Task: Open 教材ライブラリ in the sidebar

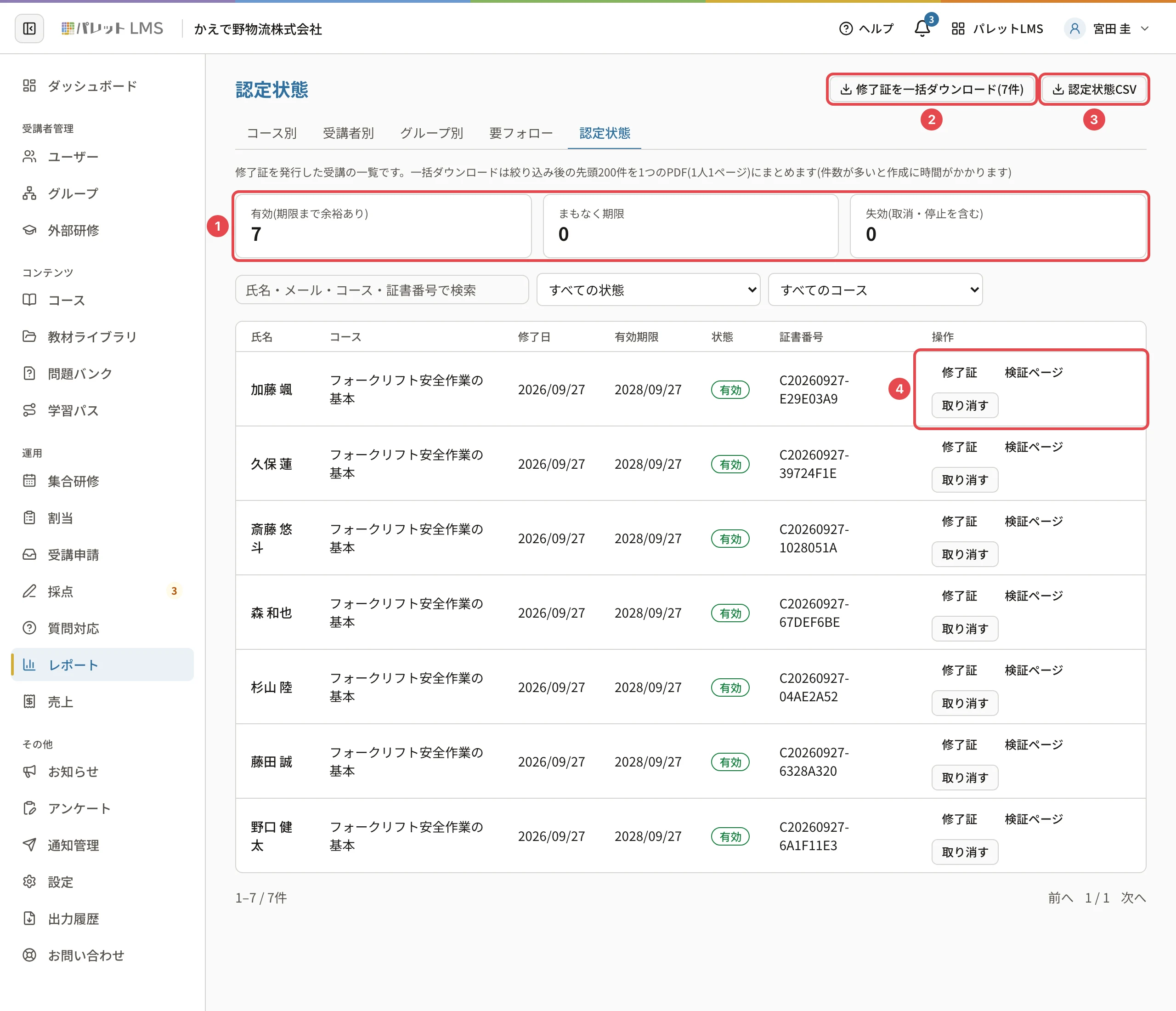Action: (102, 337)
